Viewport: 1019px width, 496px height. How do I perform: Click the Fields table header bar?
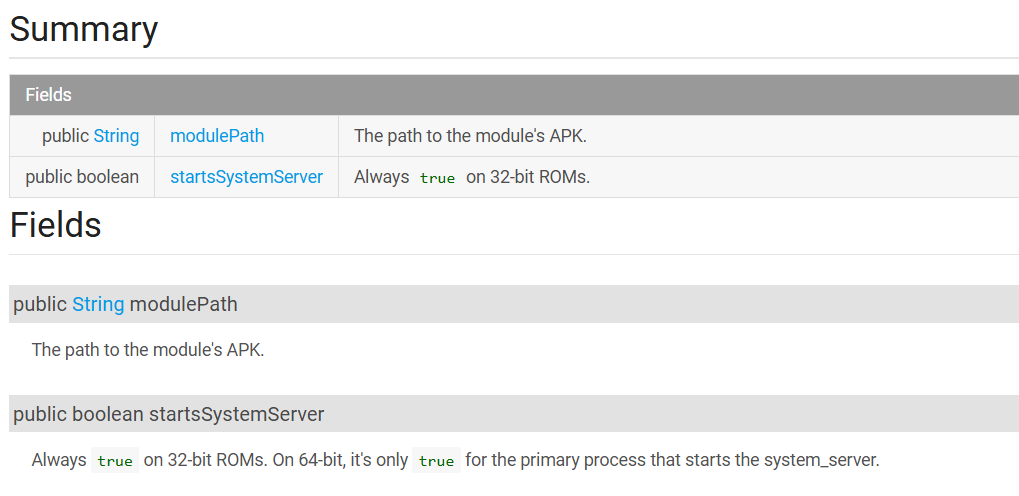514,95
